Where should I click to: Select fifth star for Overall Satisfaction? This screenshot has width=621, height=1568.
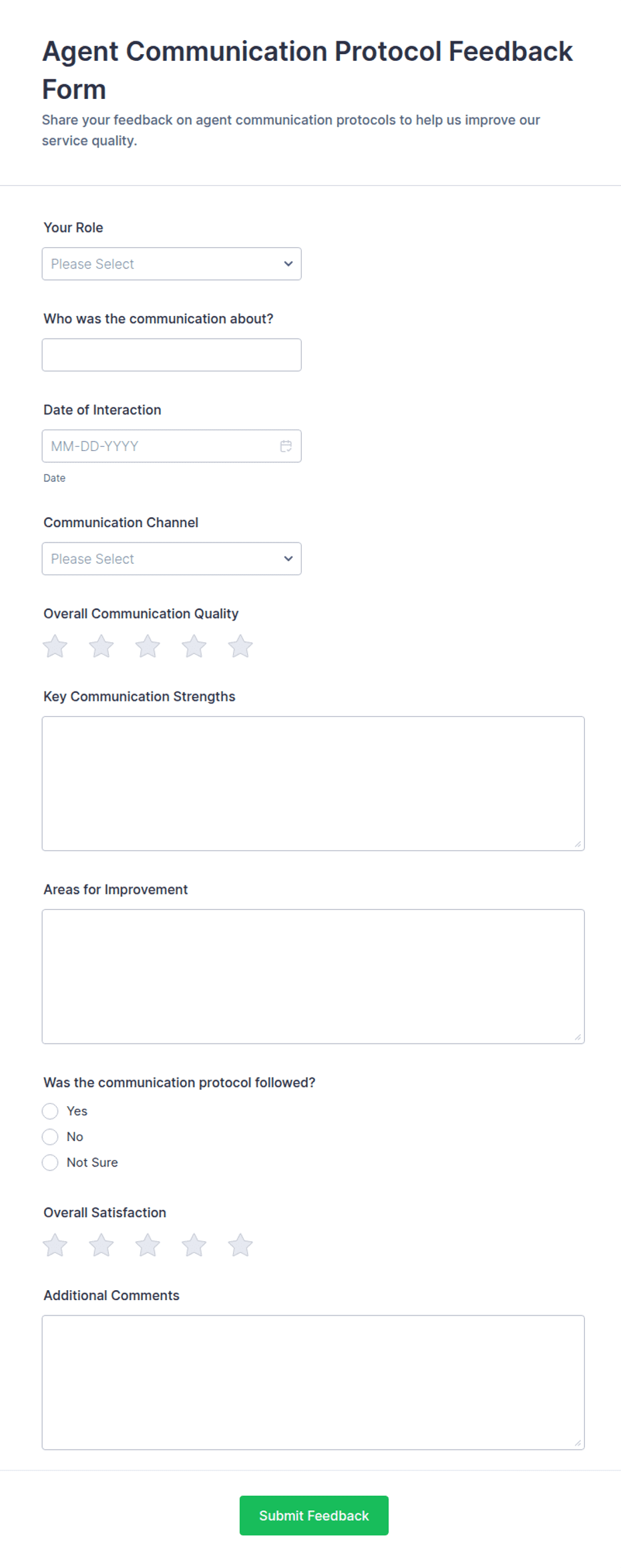point(240,1245)
